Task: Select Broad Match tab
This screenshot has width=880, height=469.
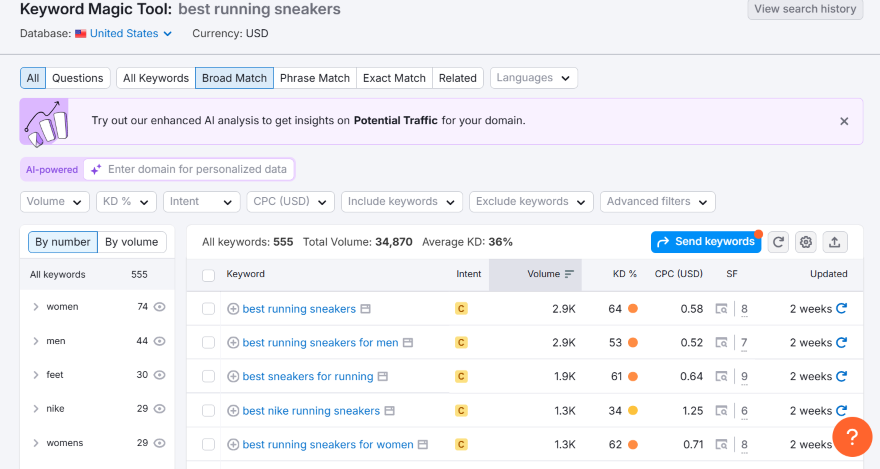Action: click(x=234, y=78)
